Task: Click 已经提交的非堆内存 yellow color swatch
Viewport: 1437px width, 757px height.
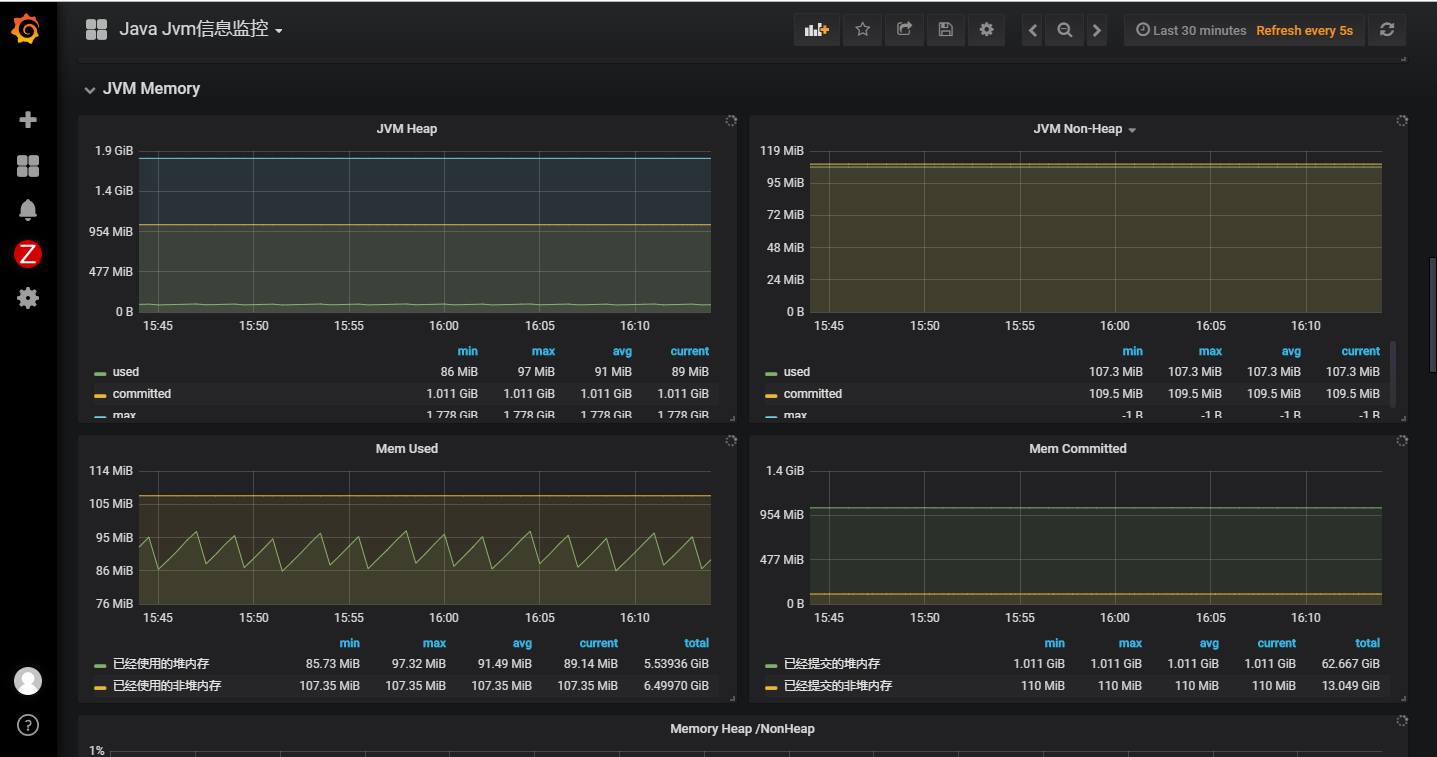Action: click(x=771, y=687)
